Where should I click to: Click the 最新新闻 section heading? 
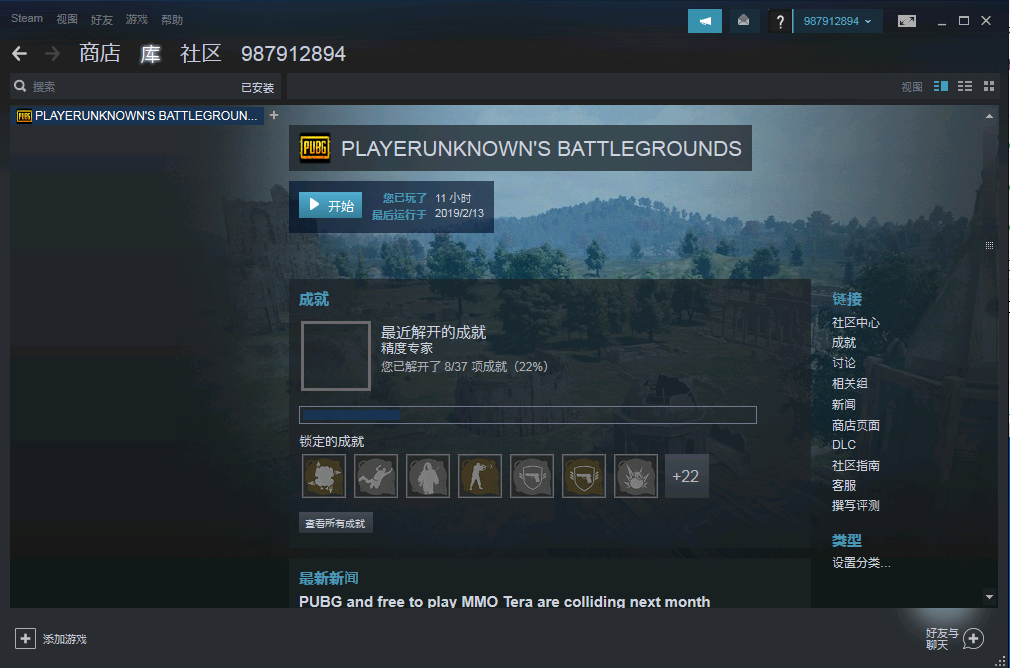329,578
